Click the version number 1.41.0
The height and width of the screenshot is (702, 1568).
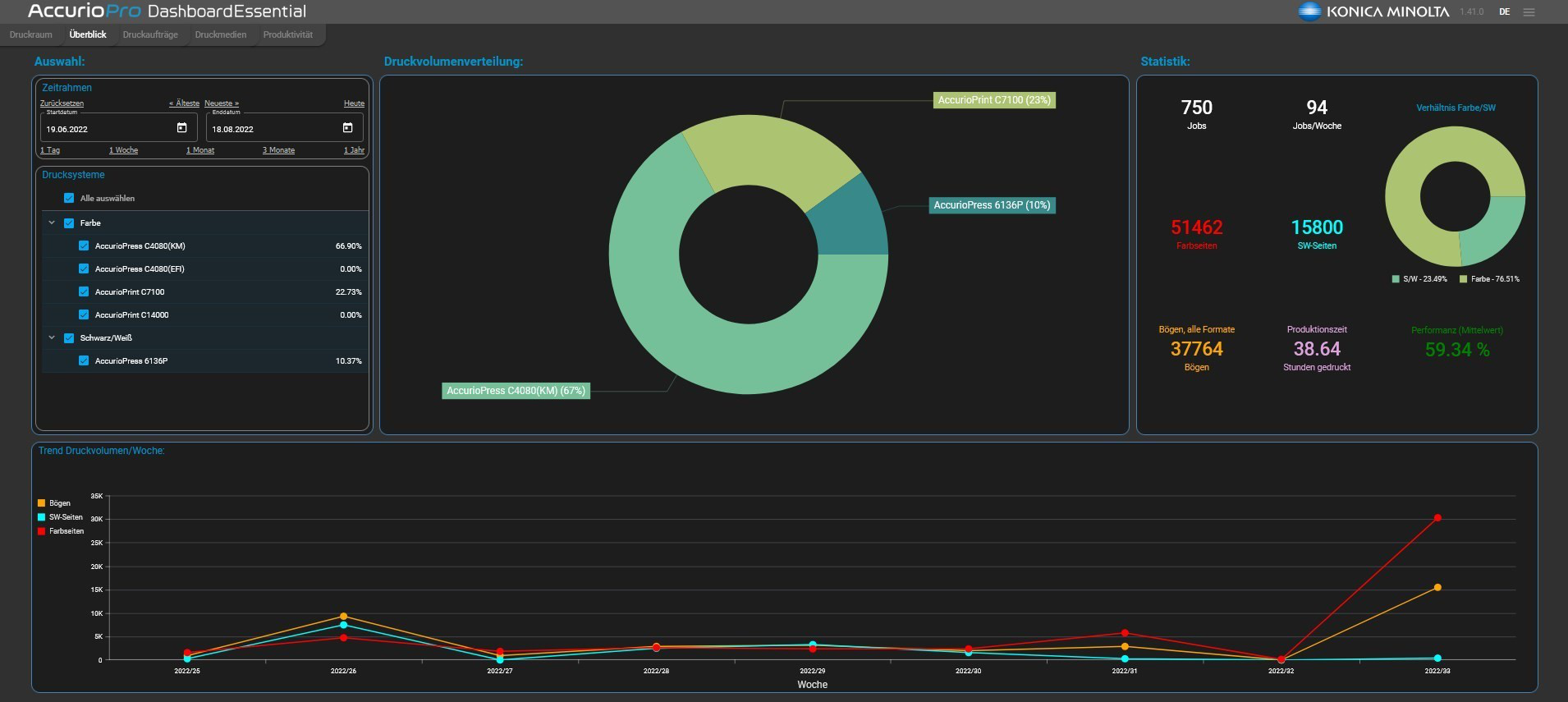1471,12
